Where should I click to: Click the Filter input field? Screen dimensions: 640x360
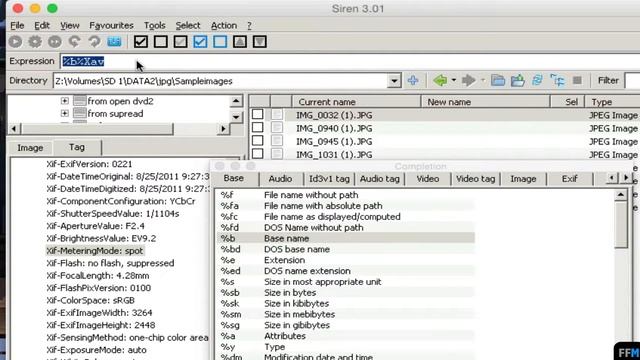point(632,80)
